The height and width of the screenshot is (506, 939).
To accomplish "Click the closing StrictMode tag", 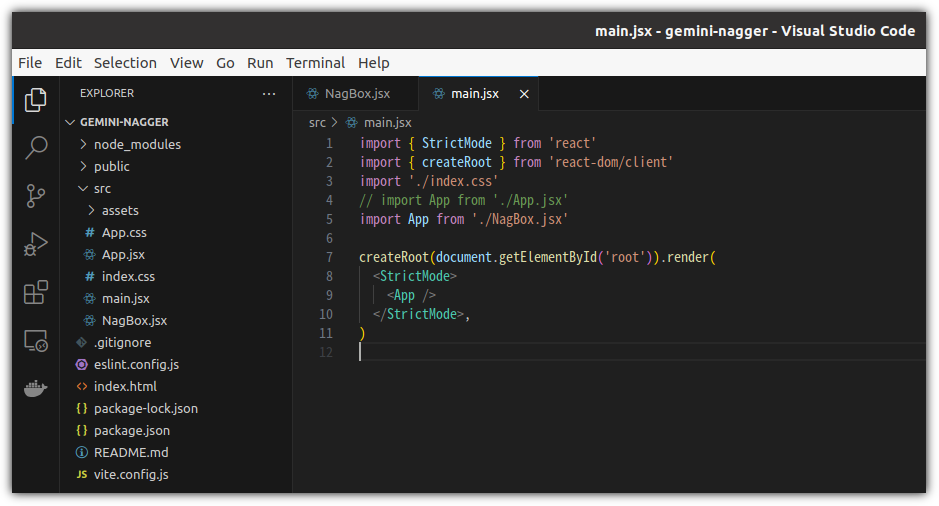I will click(419, 314).
